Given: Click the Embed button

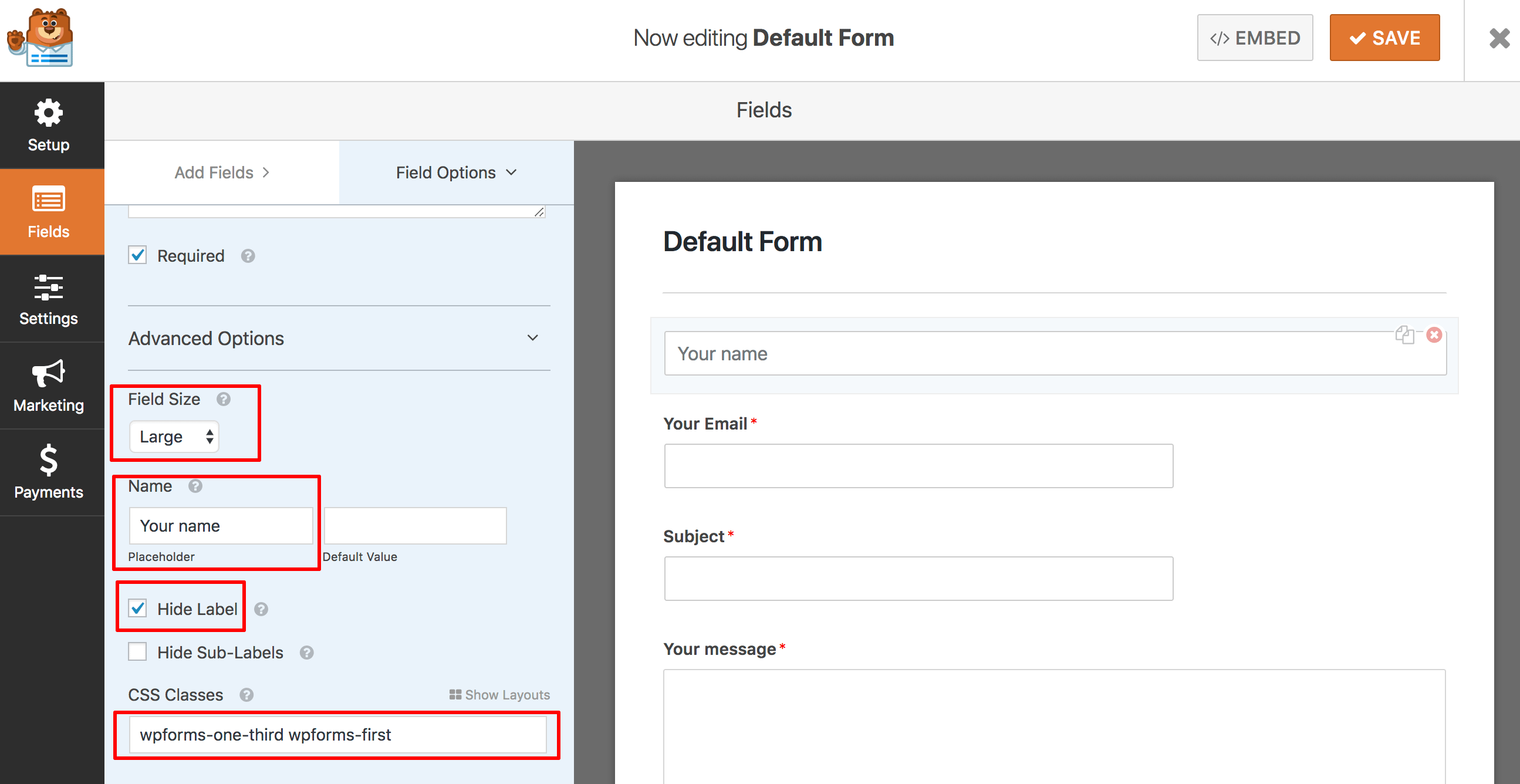Looking at the screenshot, I should (x=1255, y=38).
